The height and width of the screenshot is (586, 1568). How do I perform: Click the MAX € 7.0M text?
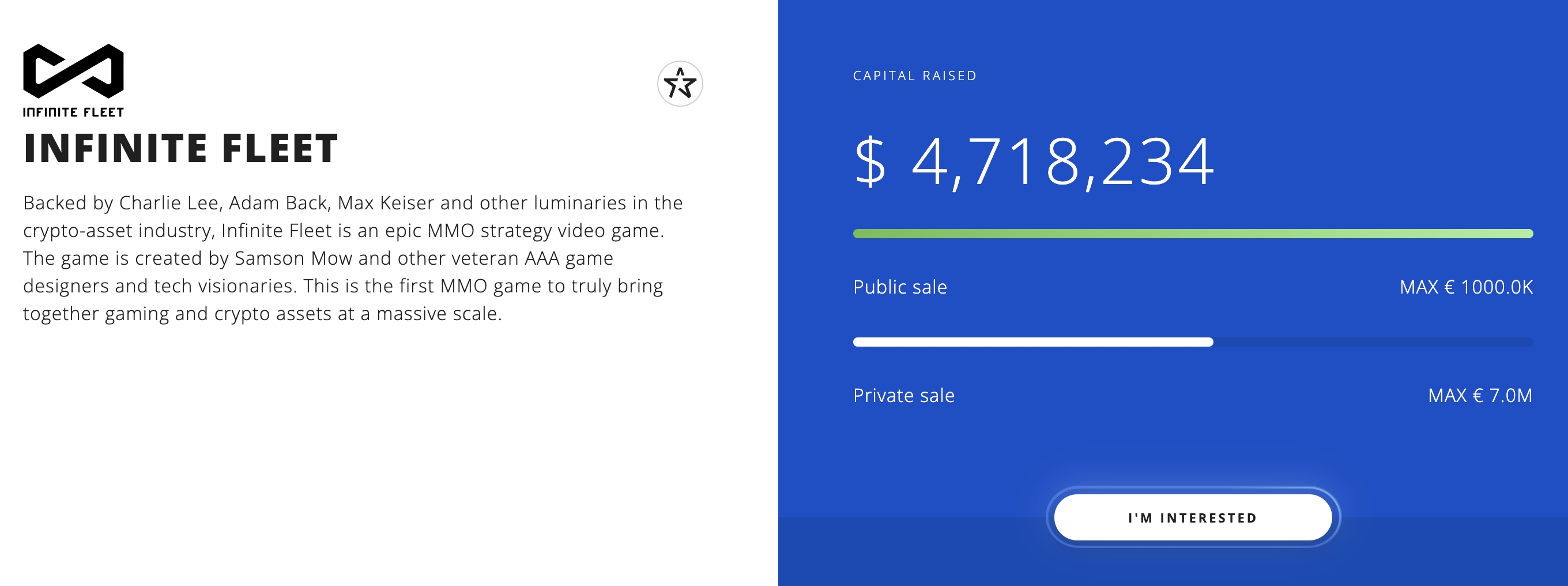pyautogui.click(x=1480, y=395)
